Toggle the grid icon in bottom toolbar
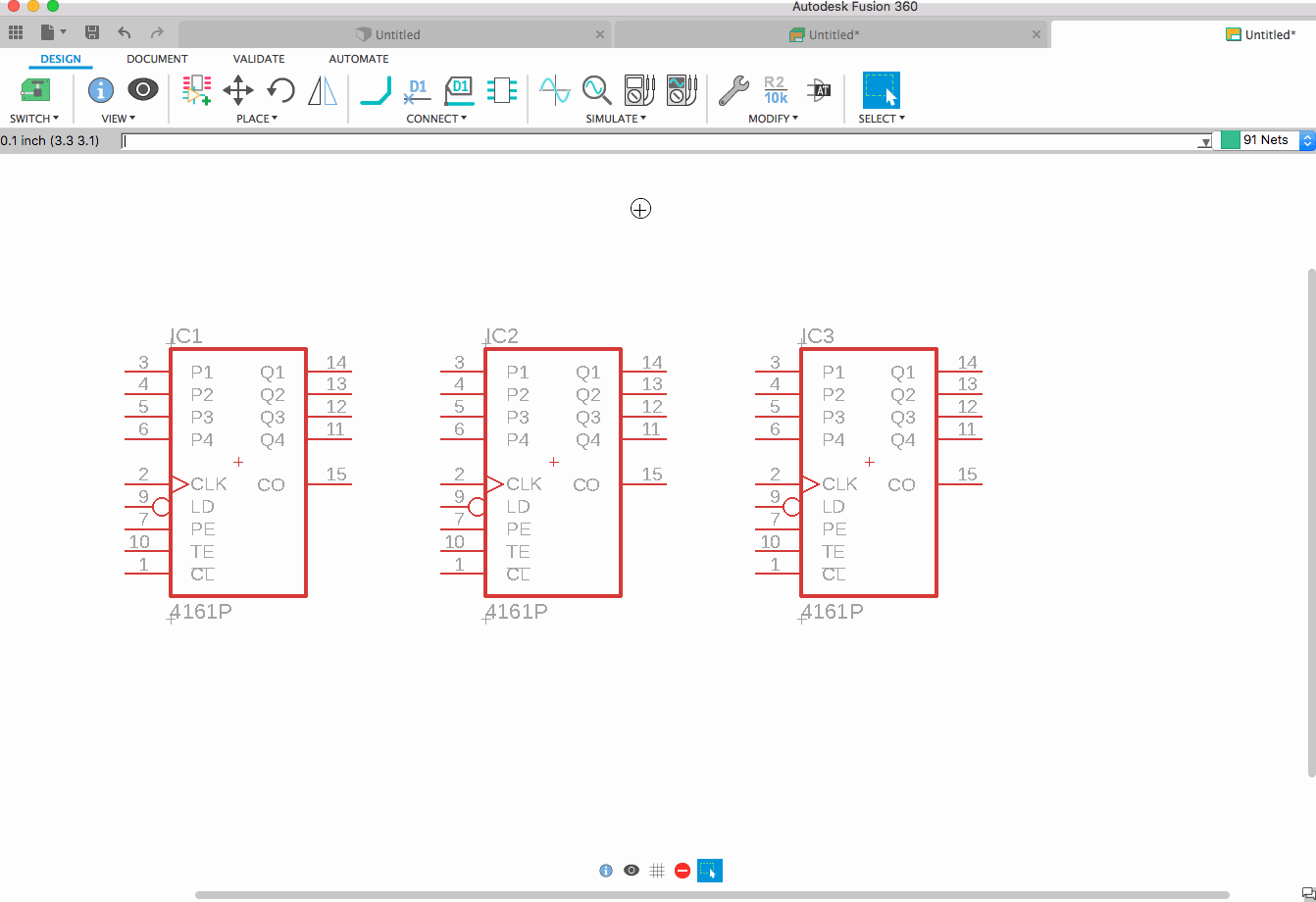This screenshot has width=1316, height=902. (657, 871)
